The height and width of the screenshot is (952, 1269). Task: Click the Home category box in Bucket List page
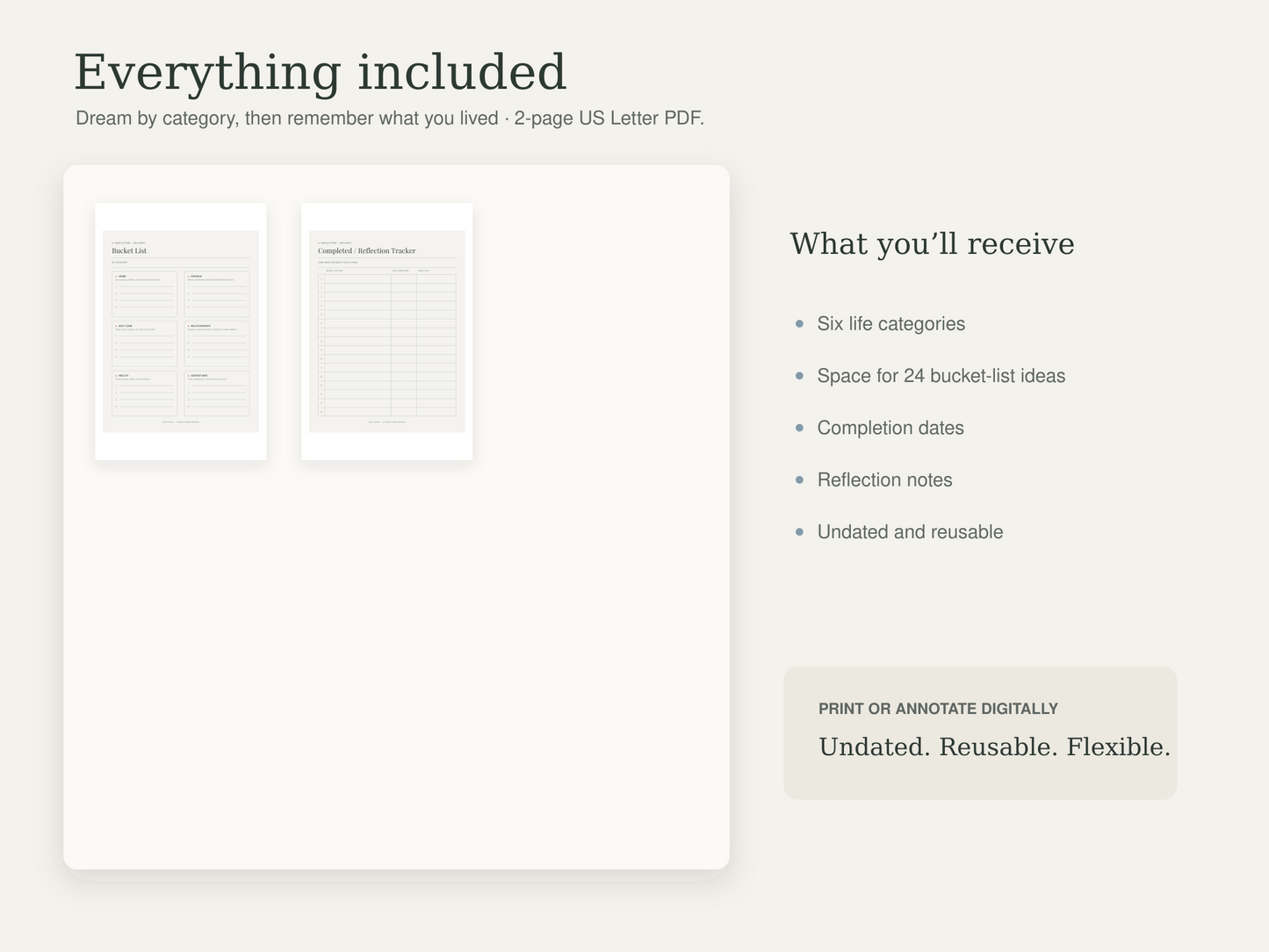pos(145,294)
